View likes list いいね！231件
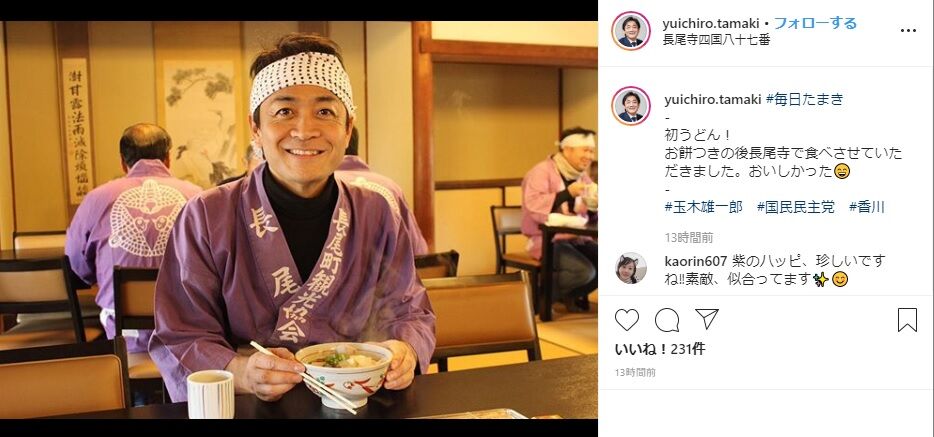 coord(660,349)
